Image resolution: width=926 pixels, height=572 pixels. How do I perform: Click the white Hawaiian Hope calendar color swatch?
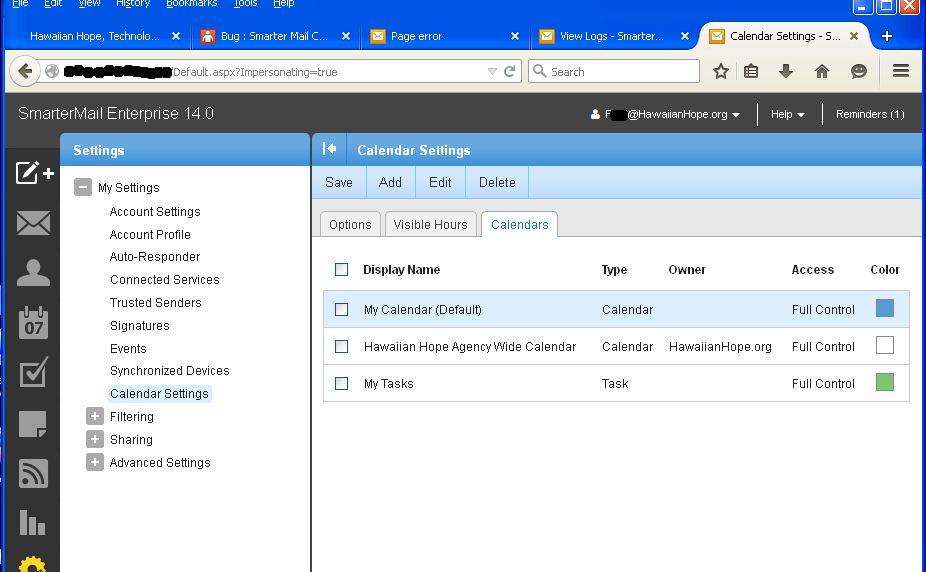(x=885, y=345)
